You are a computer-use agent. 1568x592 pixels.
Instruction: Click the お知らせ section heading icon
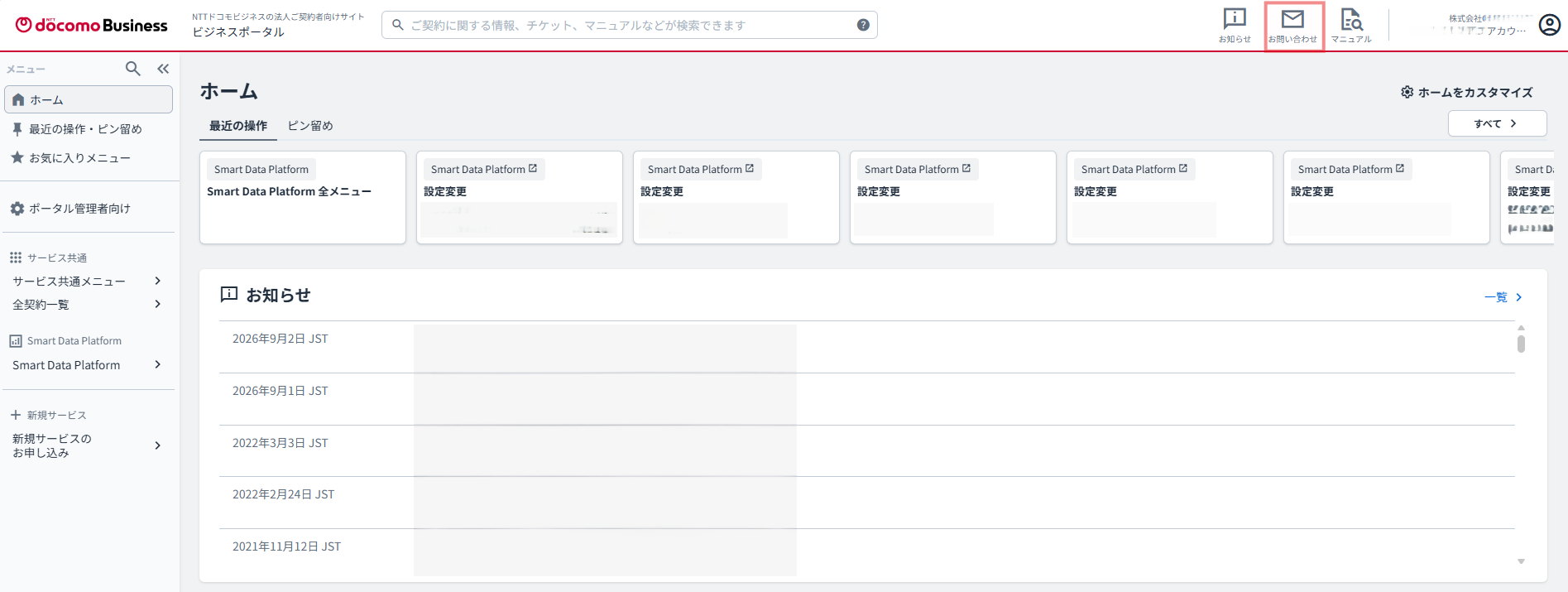229,294
